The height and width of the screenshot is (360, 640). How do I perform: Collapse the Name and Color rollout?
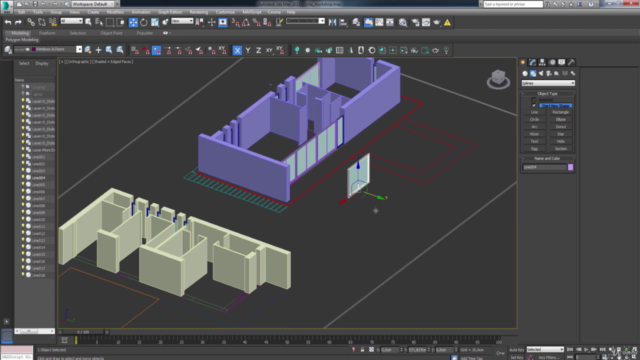coord(547,158)
